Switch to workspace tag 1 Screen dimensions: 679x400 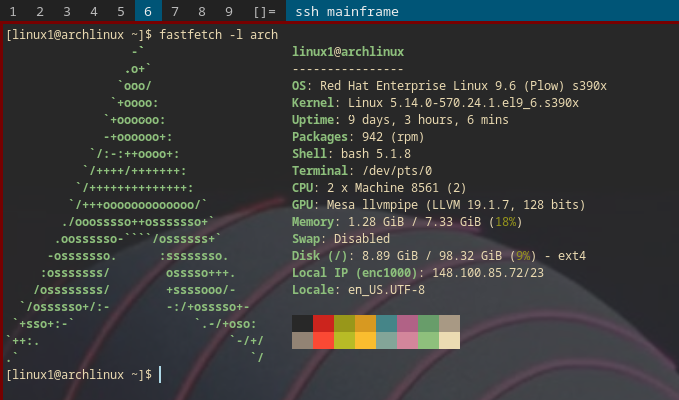point(13,12)
